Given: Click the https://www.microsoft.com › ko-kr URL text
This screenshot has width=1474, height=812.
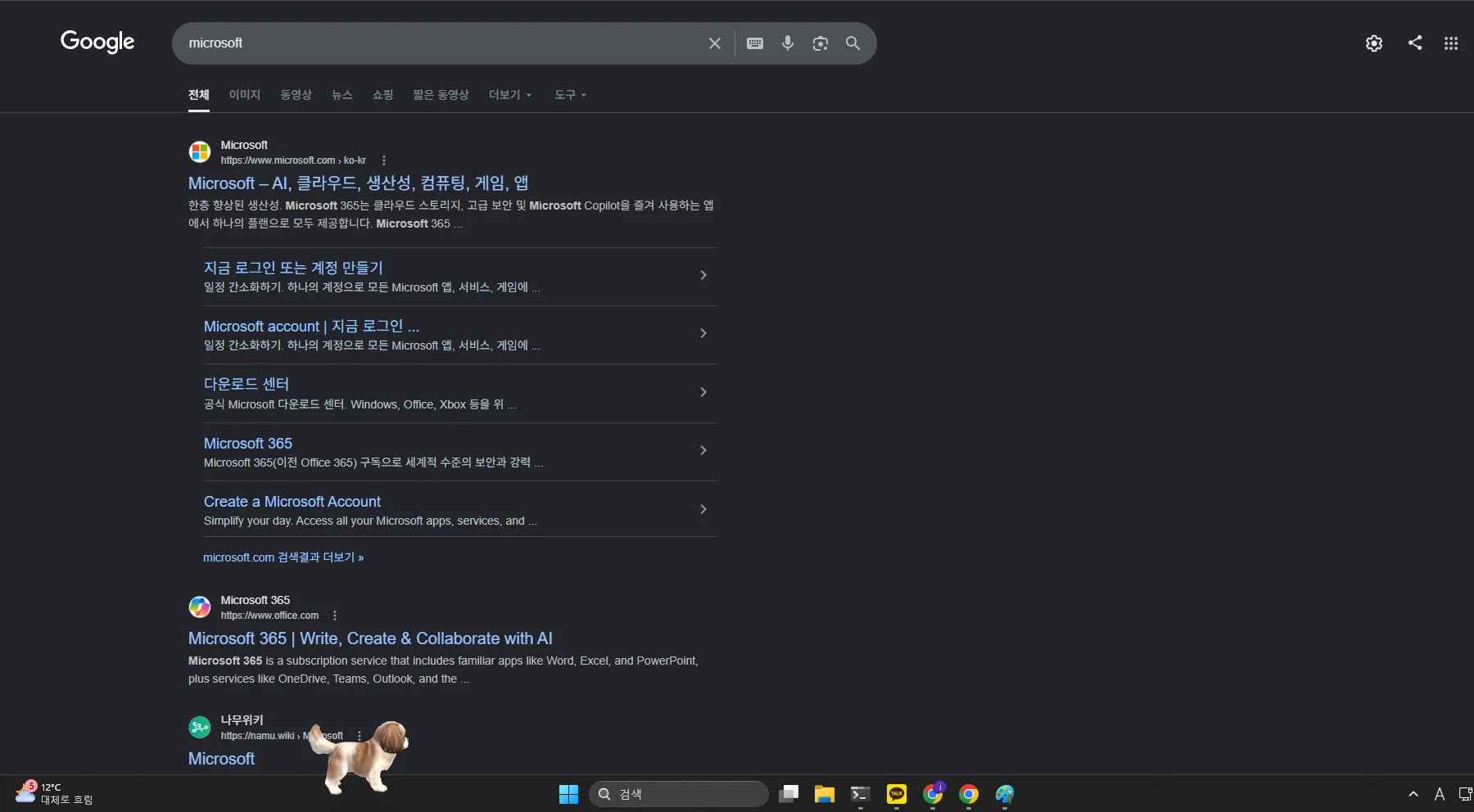Looking at the screenshot, I should tap(293, 160).
